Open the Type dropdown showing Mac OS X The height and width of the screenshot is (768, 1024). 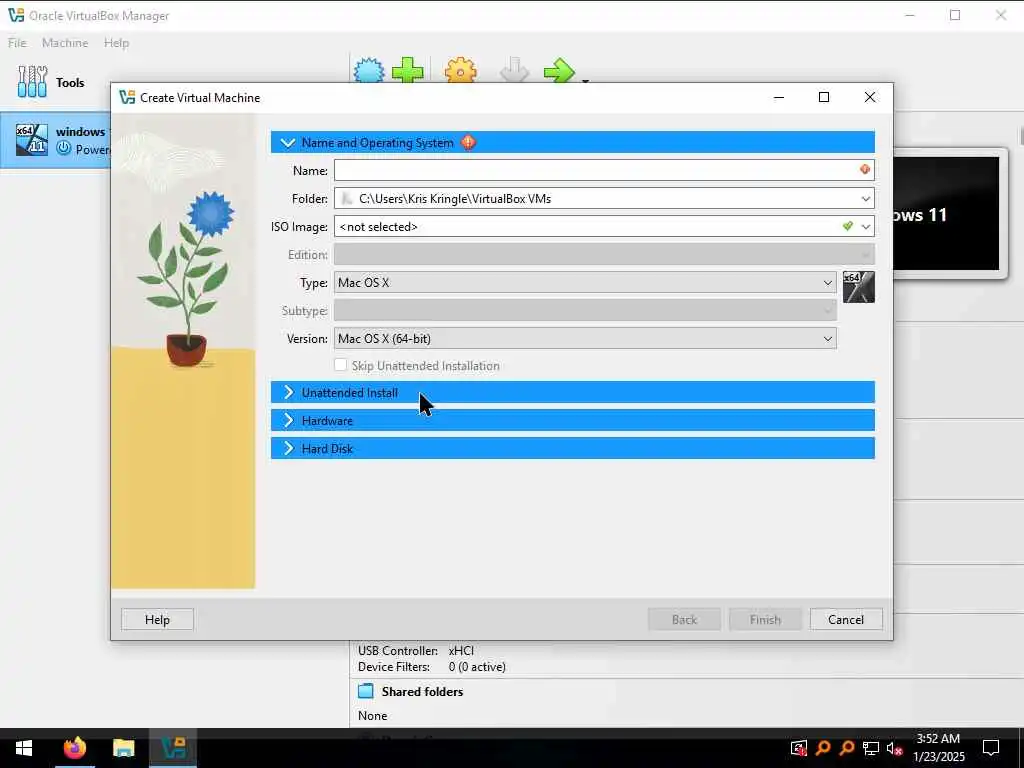click(585, 283)
